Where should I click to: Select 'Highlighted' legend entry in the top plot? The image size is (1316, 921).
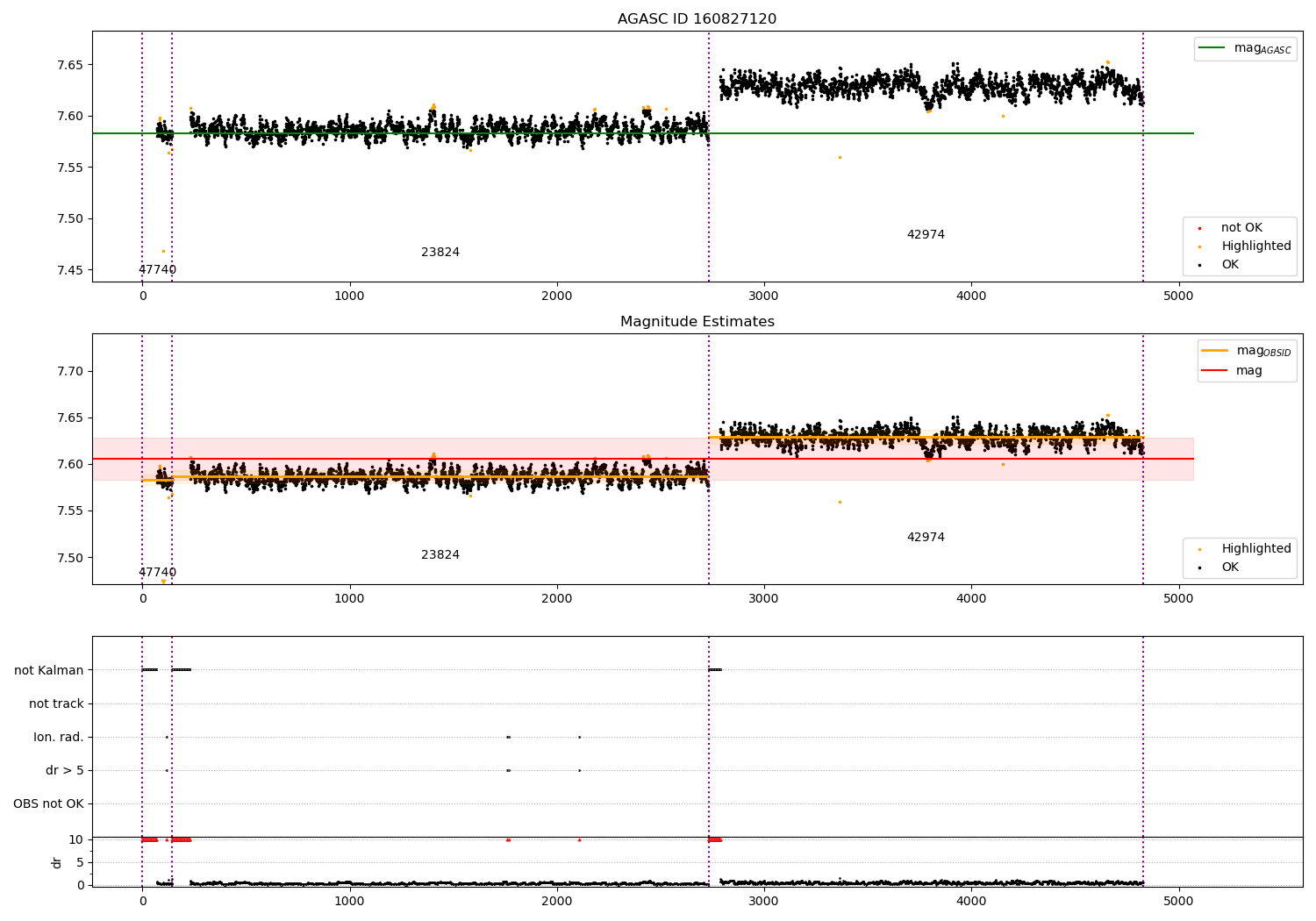point(1256,246)
